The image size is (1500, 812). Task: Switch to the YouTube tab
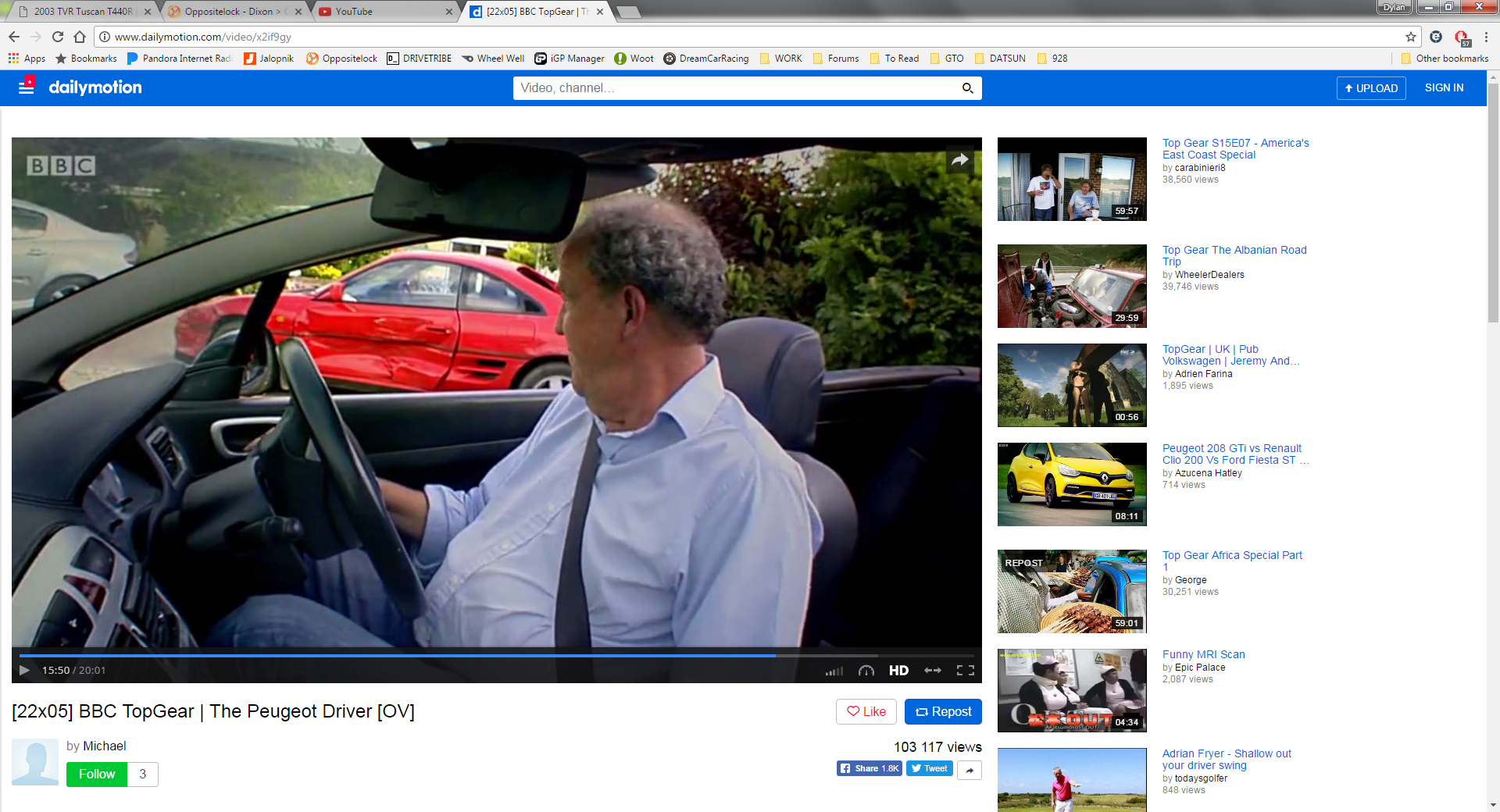coord(383,11)
